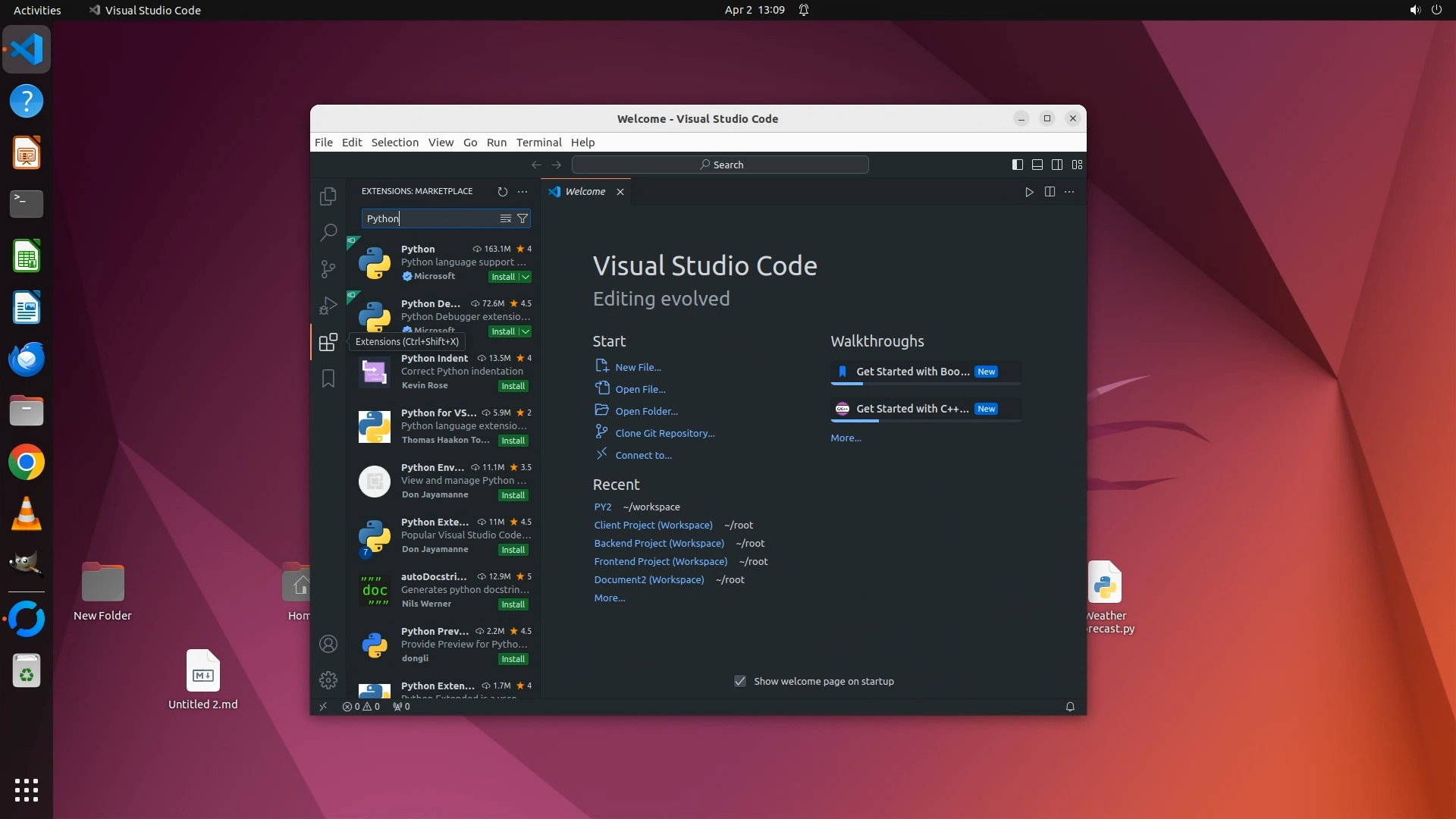The width and height of the screenshot is (1456, 819).
Task: Click the extensions search input field
Action: click(428, 218)
